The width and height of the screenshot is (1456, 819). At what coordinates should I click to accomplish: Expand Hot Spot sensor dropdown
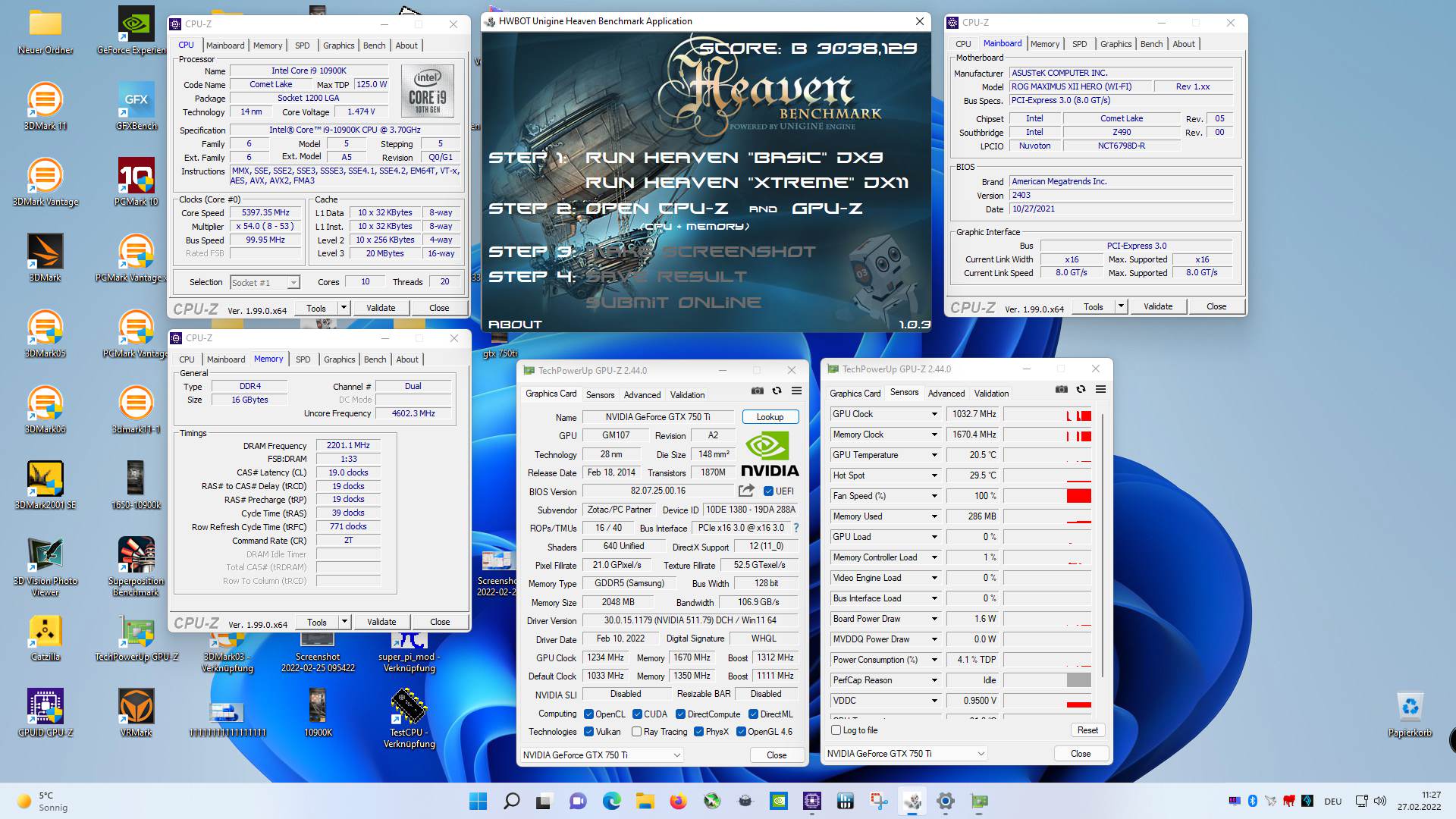(x=934, y=475)
